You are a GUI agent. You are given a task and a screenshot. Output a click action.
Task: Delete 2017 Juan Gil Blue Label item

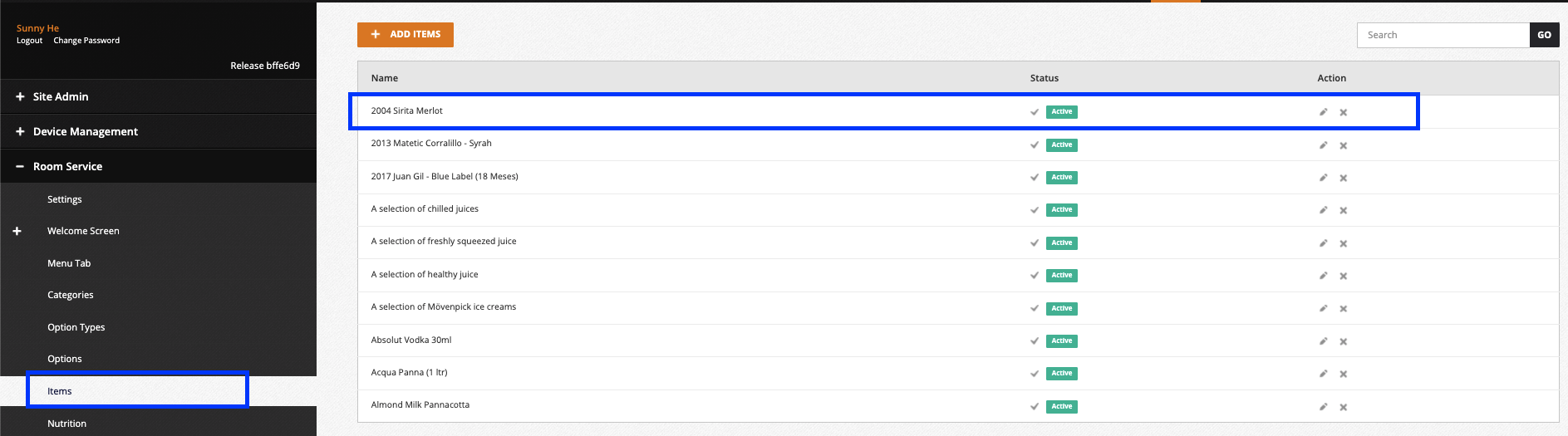click(x=1343, y=178)
